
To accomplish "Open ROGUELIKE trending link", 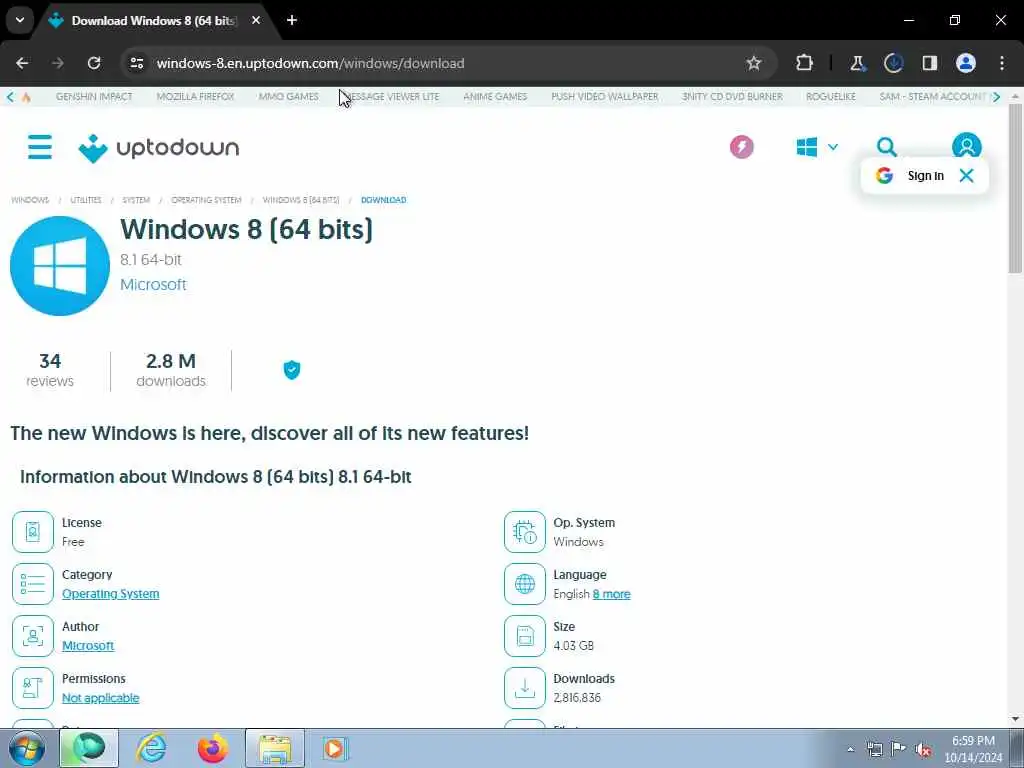I will pyautogui.click(x=831, y=96).
